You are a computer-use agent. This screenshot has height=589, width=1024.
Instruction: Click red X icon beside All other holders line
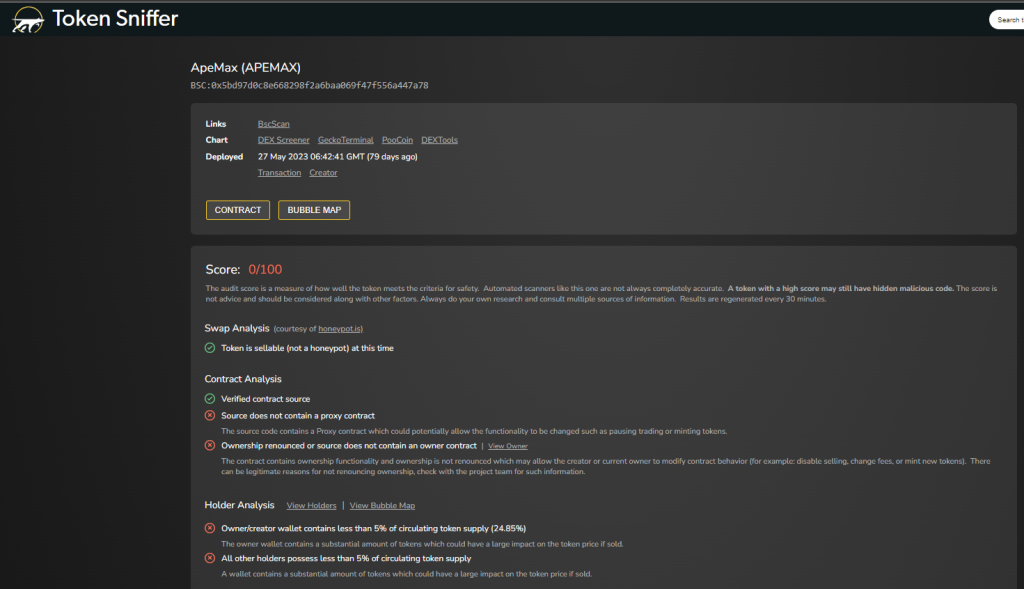coord(210,558)
